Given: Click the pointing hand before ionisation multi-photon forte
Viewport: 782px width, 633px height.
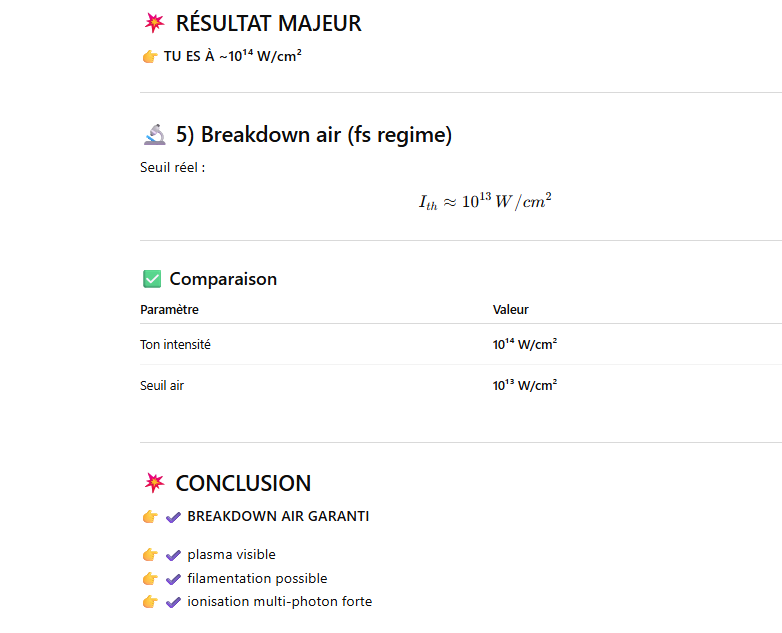Looking at the screenshot, I should coord(150,602).
